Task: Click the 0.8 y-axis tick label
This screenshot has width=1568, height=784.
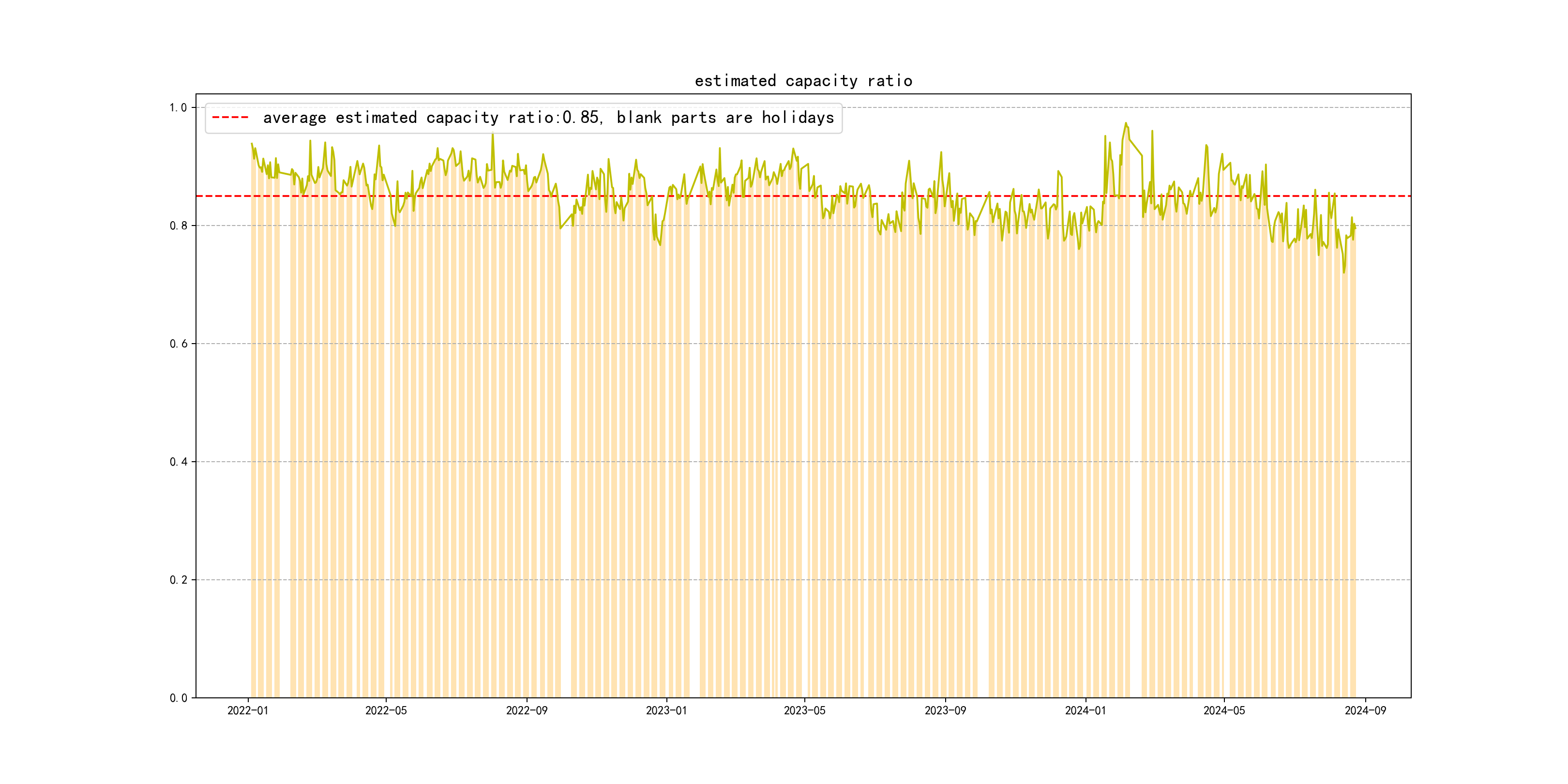Action: (x=178, y=226)
